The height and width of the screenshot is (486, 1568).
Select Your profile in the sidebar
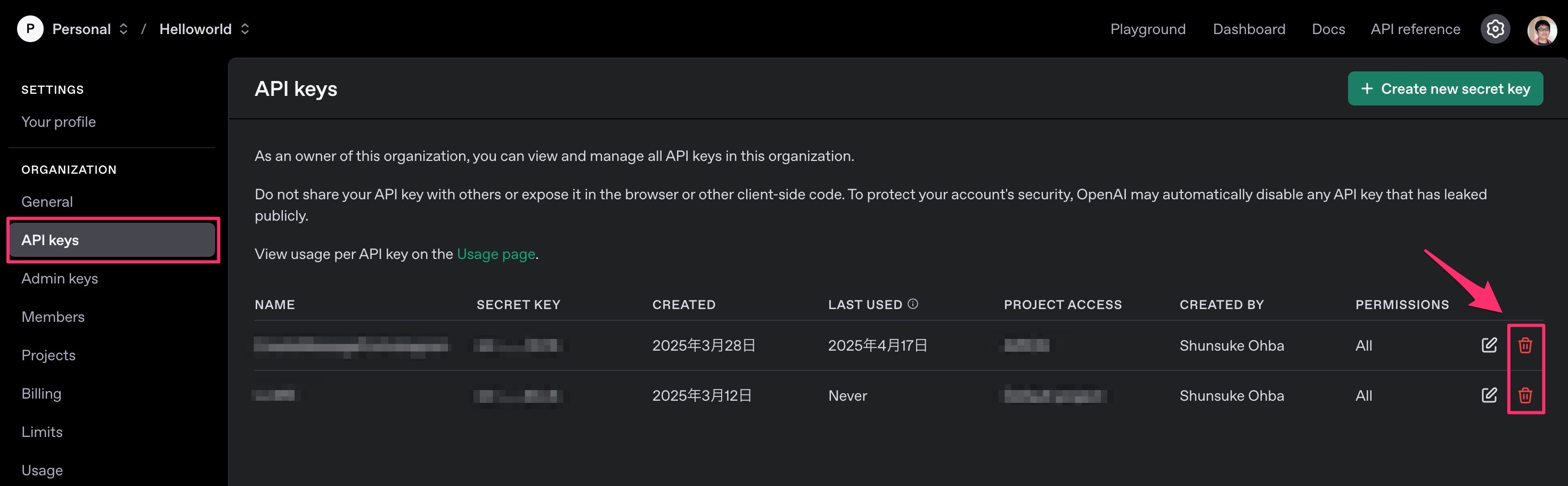59,122
